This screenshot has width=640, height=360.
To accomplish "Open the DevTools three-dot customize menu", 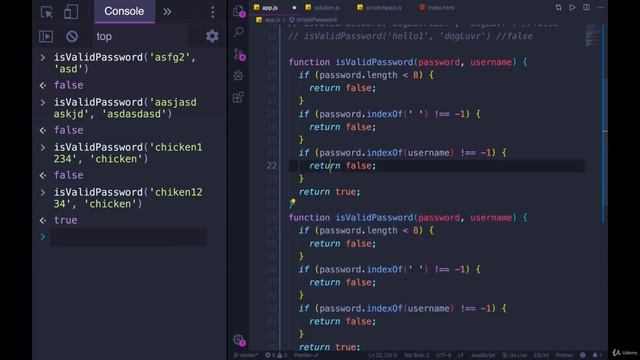I will pyautogui.click(x=212, y=12).
